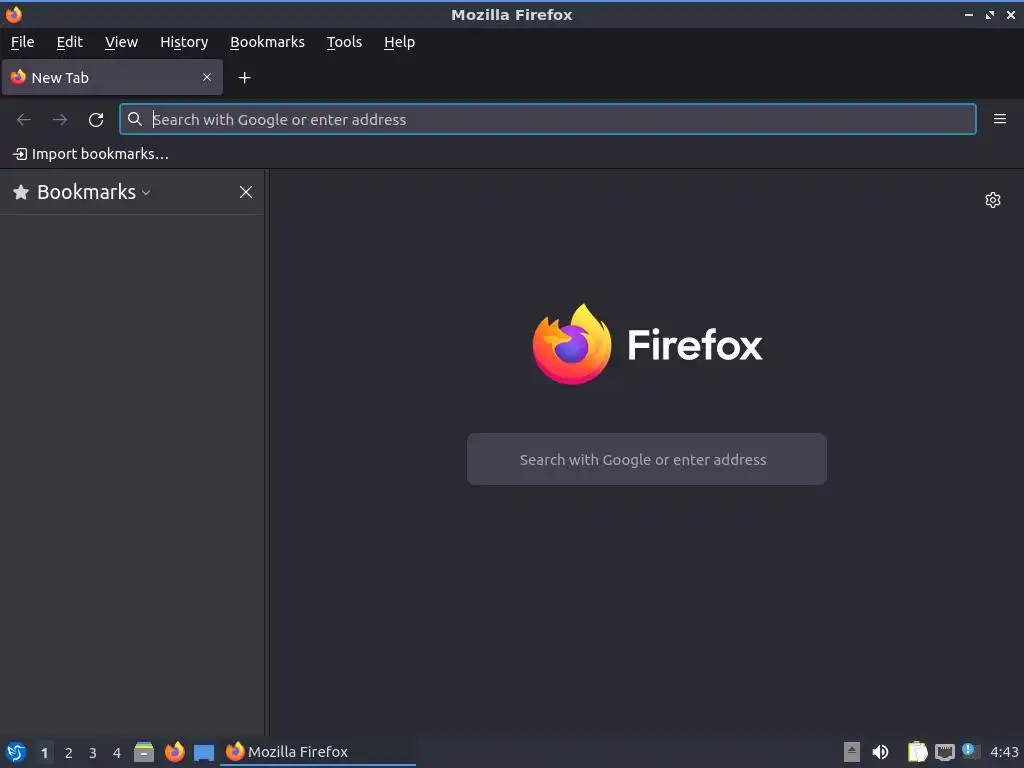1024x768 pixels.
Task: Open the Edit menu
Action: [69, 42]
